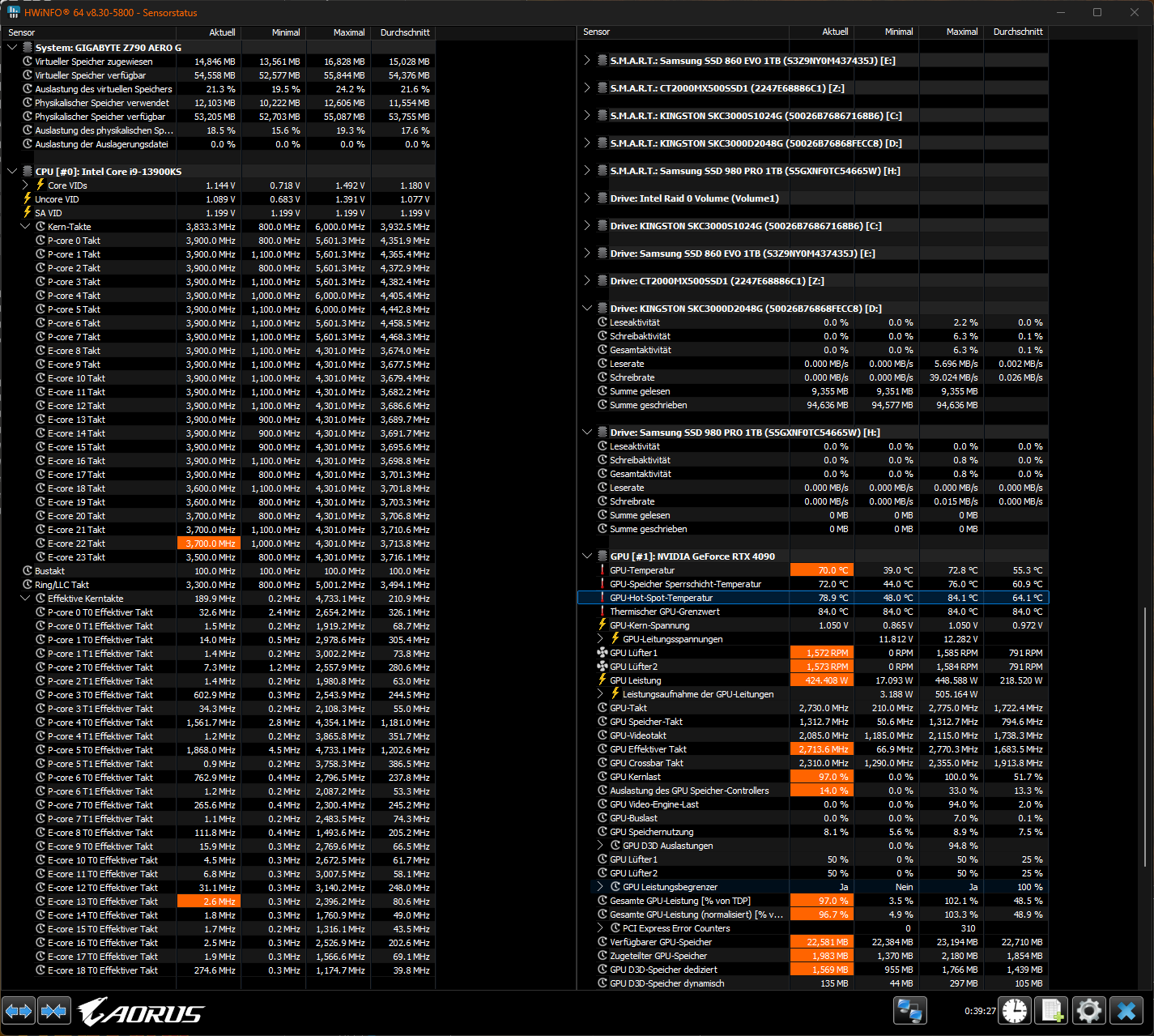
Task: Collapse the System: GIGABYTE Z790 AERO G section
Action: 12,48
